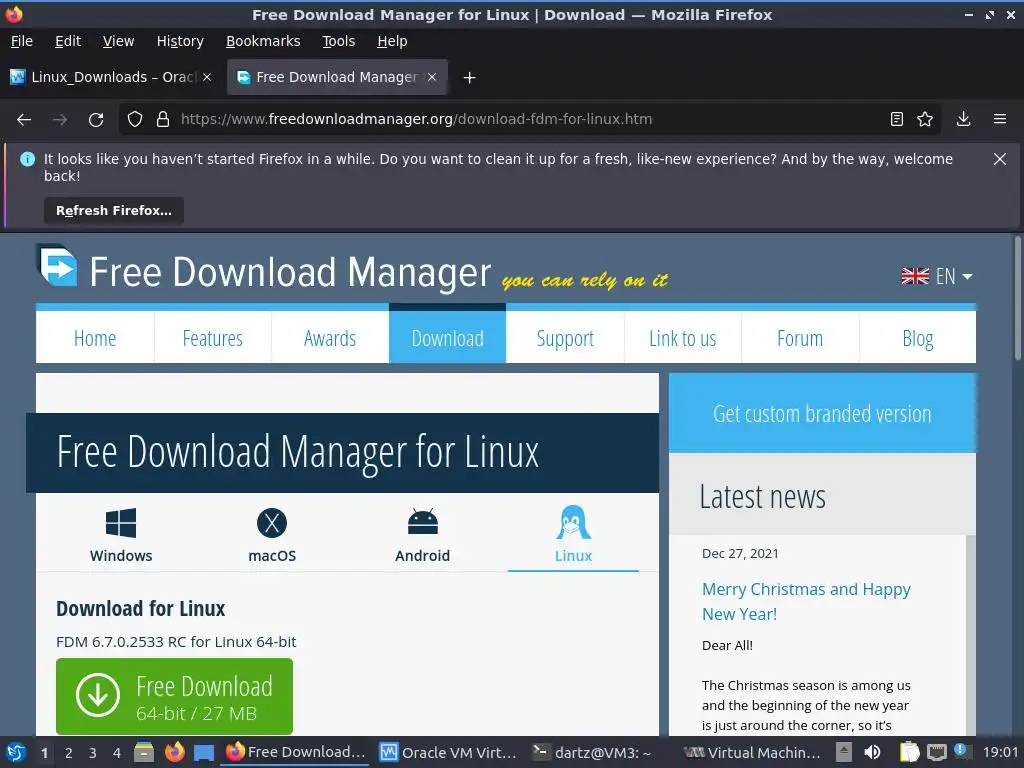
Task: Reload the page with the refresh icon
Action: coord(96,120)
